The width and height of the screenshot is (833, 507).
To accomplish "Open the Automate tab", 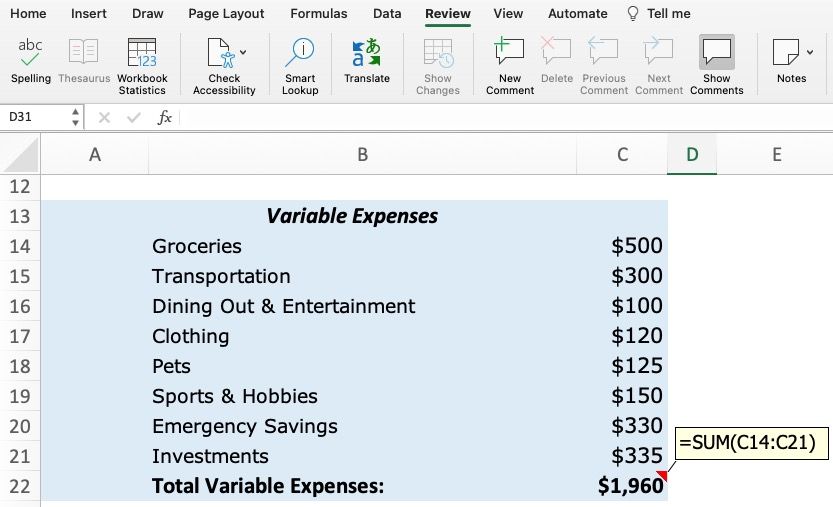I will point(578,14).
